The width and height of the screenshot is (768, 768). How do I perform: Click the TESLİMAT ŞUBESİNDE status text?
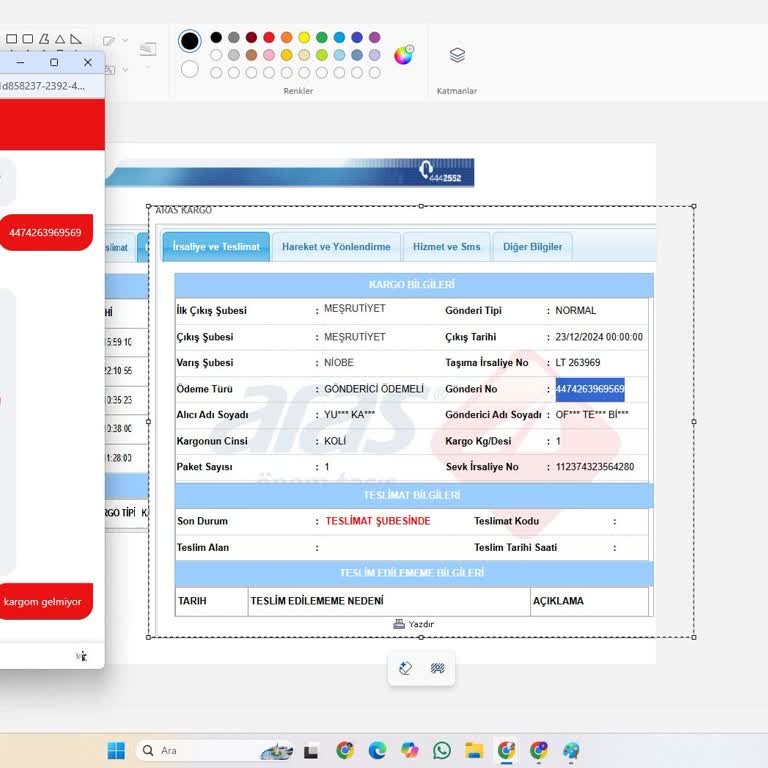[378, 521]
